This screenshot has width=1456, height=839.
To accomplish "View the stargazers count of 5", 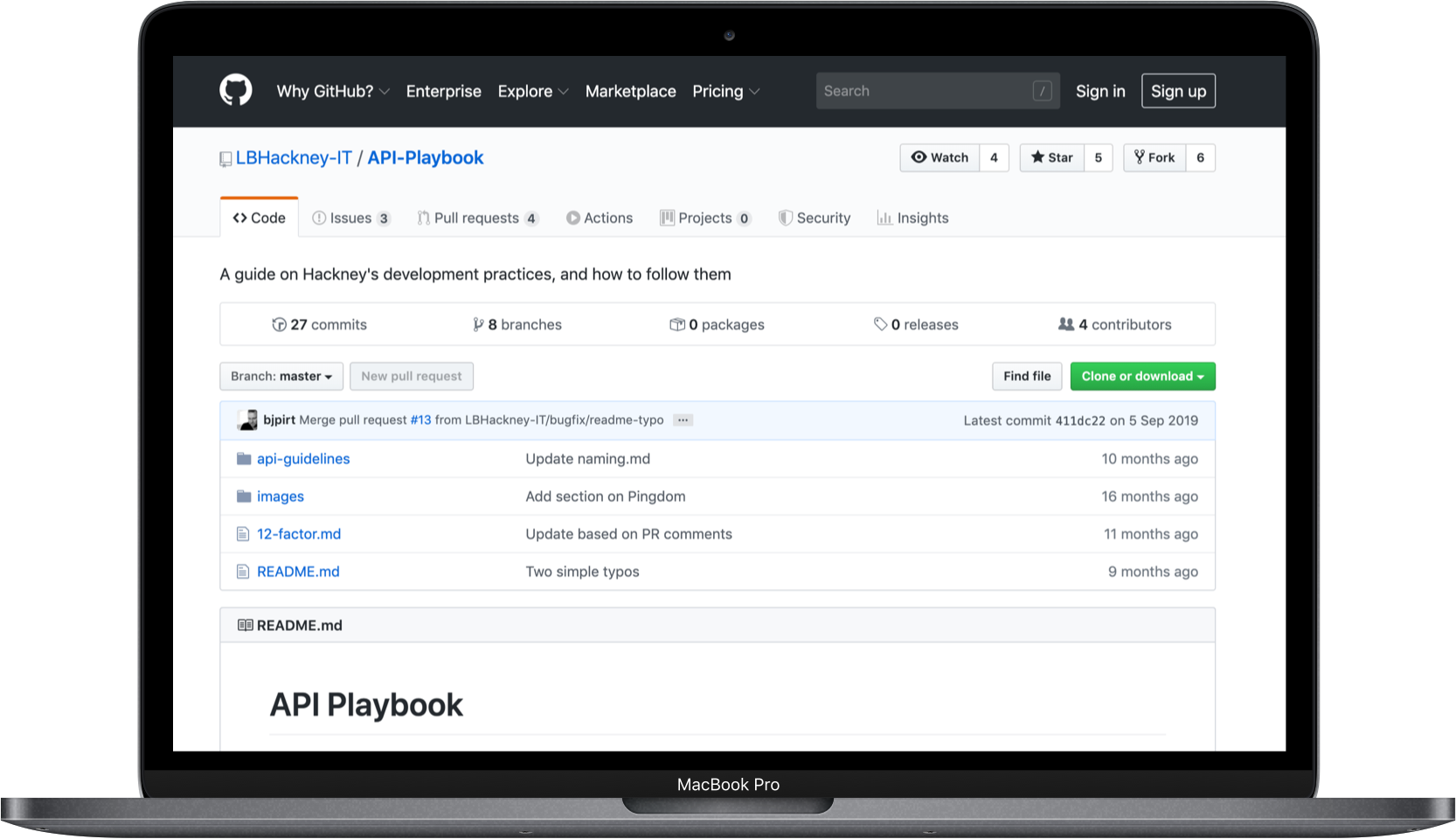I will 1099,157.
